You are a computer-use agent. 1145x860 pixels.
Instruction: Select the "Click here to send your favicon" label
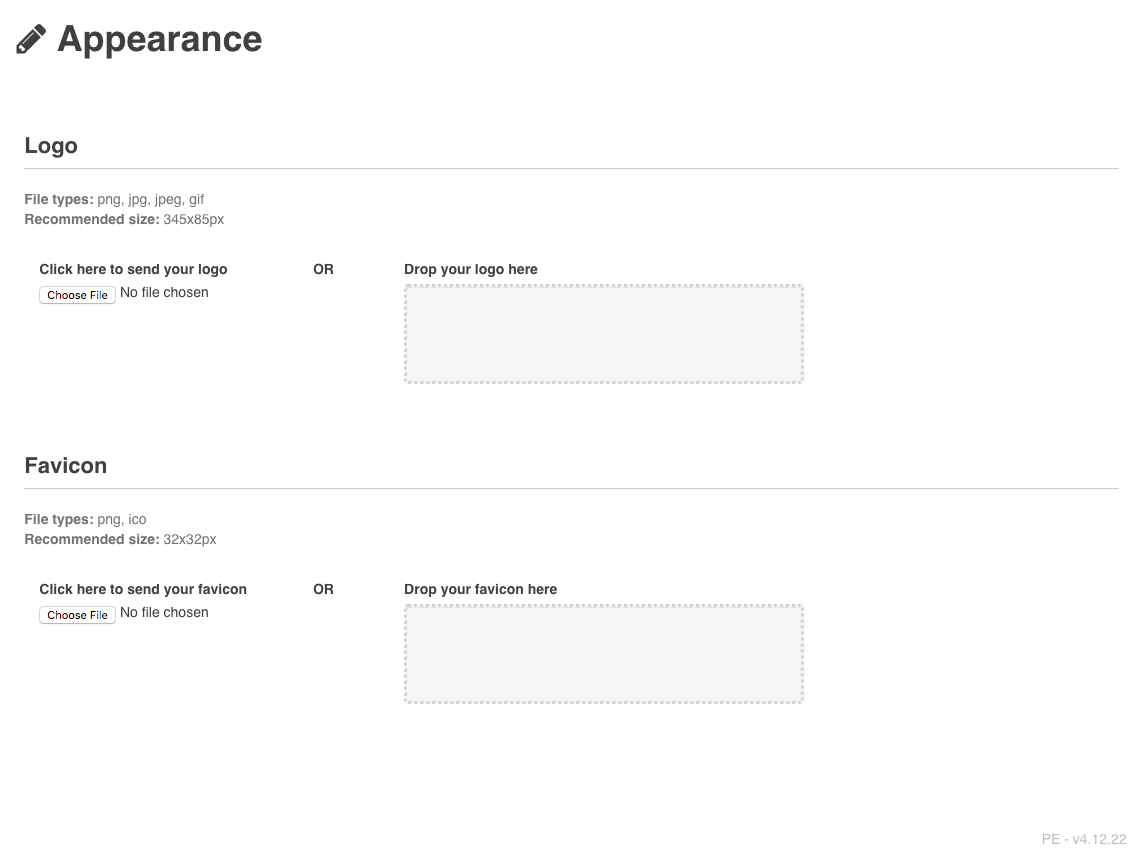click(x=143, y=589)
